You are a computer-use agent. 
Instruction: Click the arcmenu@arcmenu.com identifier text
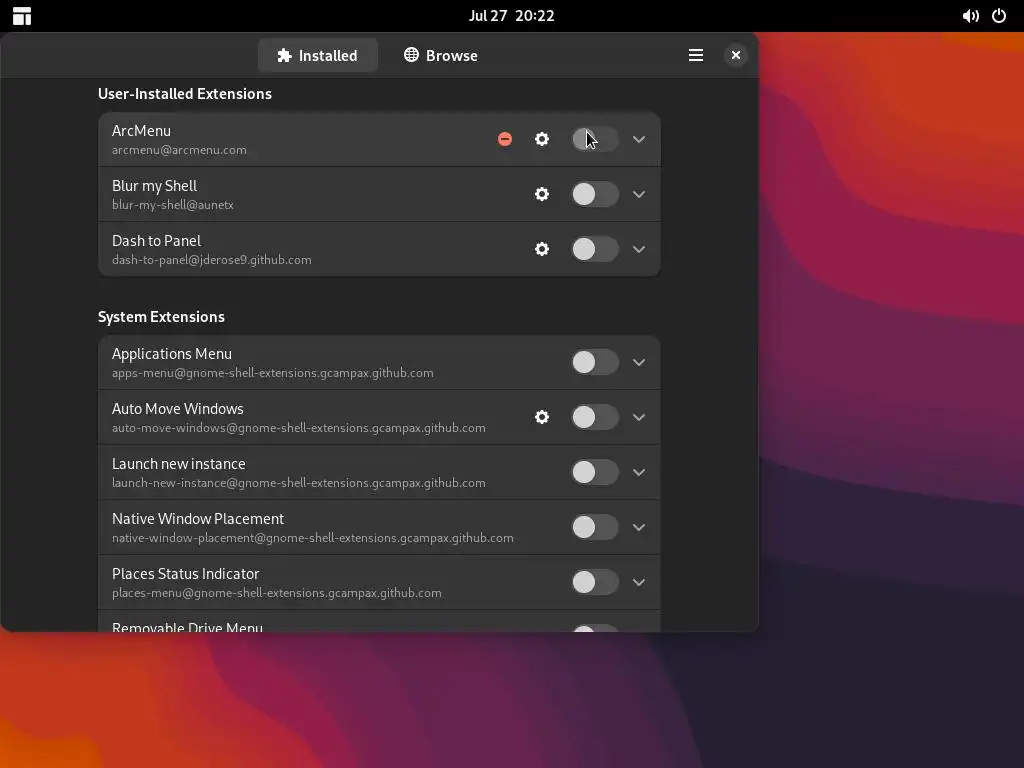179,150
